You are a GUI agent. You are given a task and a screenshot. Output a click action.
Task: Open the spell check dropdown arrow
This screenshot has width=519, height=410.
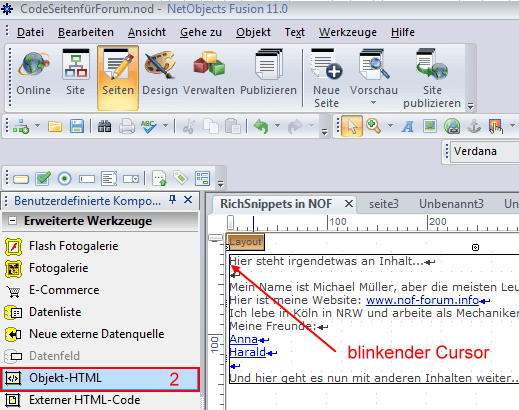point(165,126)
